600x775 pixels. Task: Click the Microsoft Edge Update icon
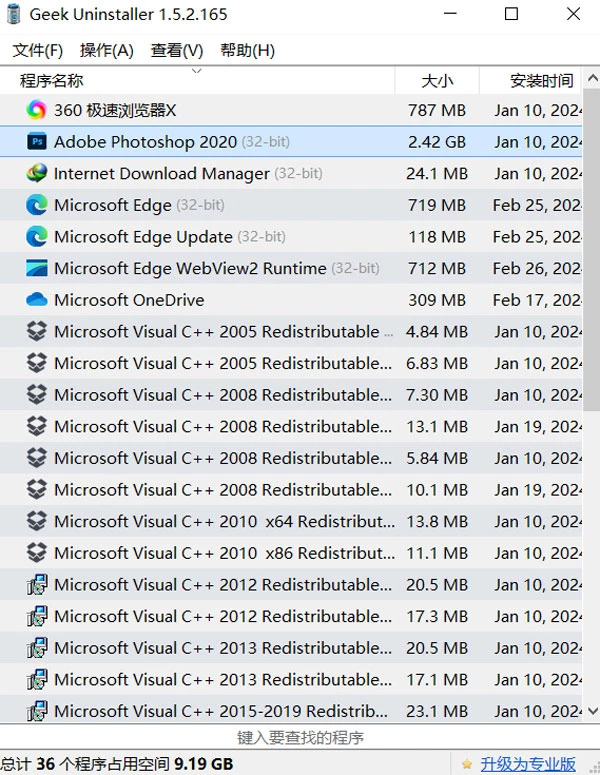click(37, 236)
